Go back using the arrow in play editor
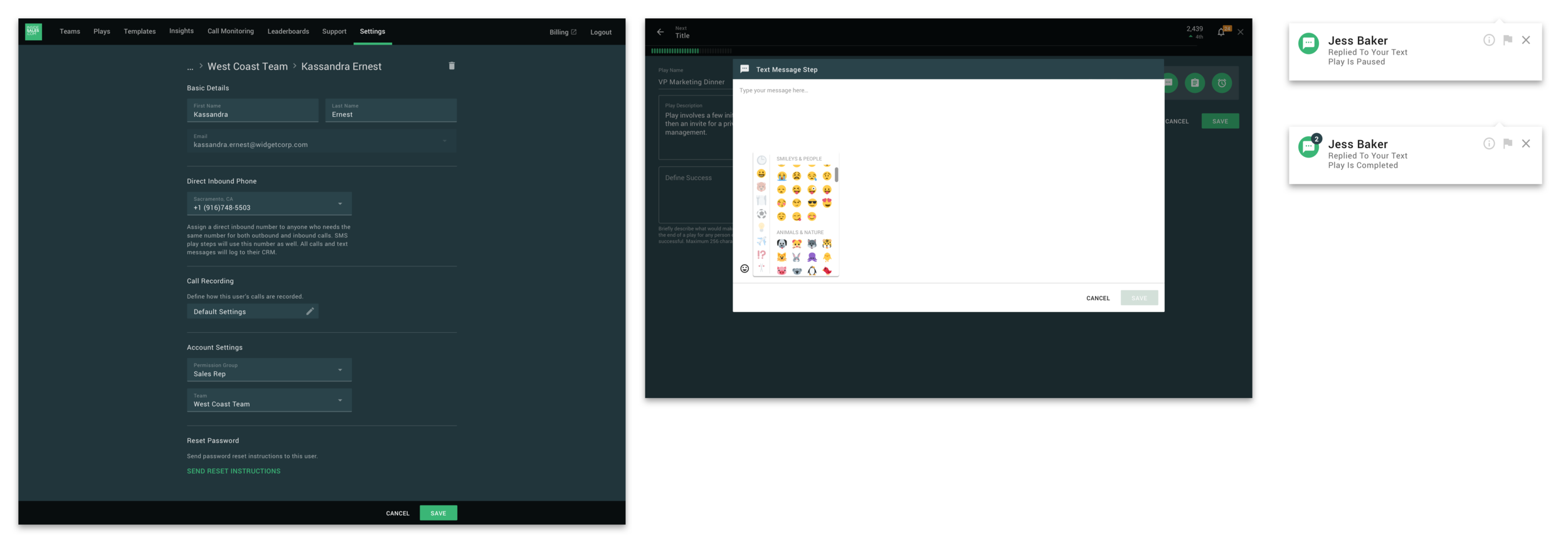Image resolution: width=1568 pixels, height=543 pixels. [x=660, y=31]
